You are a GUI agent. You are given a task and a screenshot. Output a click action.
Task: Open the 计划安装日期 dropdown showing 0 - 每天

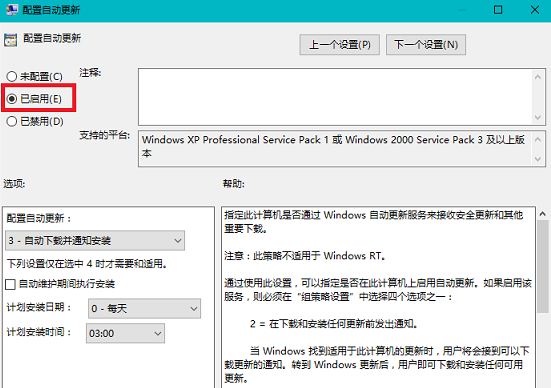(144, 309)
